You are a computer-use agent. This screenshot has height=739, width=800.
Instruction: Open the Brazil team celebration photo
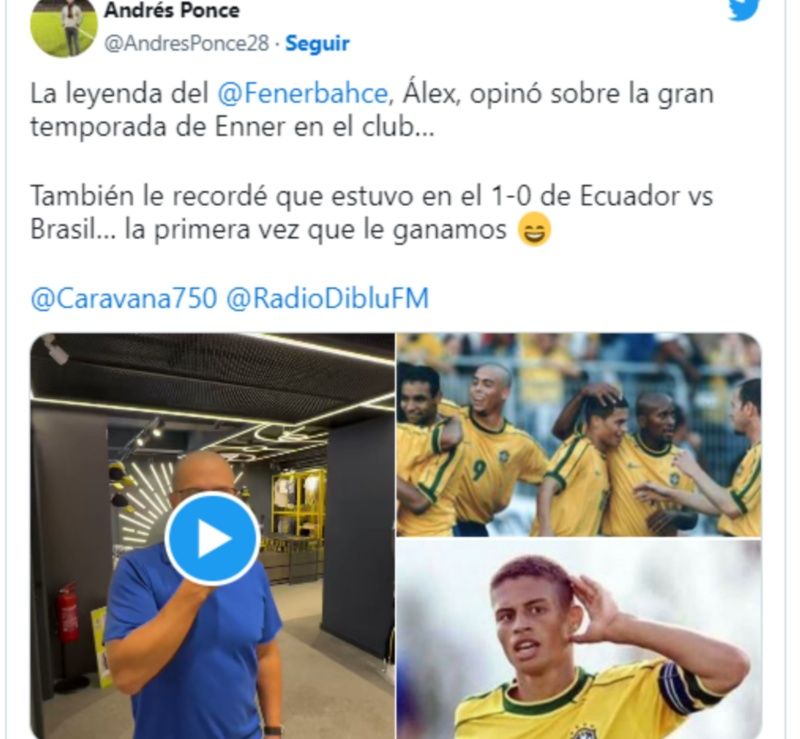point(579,434)
